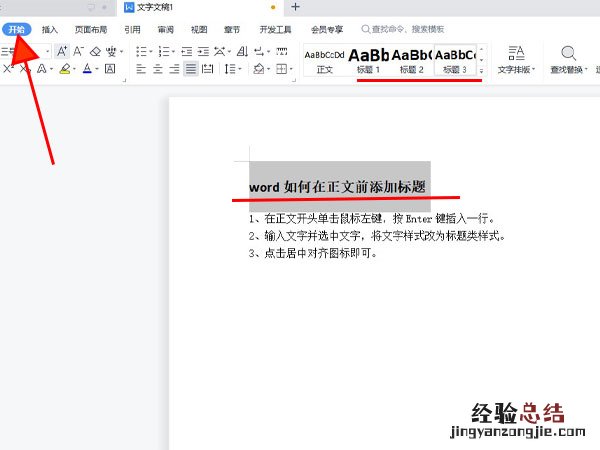The image size is (600, 450).
Task: Click the show paragraph marks icon
Action: point(259,51)
